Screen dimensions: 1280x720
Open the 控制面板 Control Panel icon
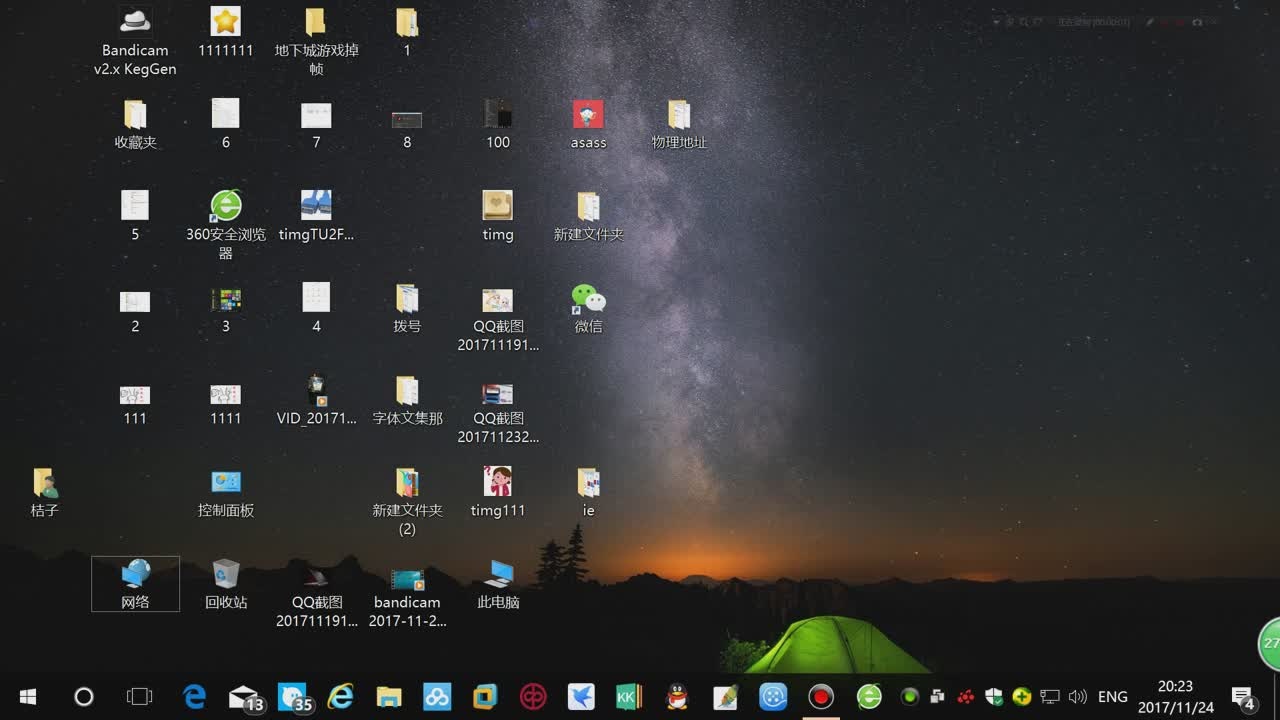[x=226, y=492]
